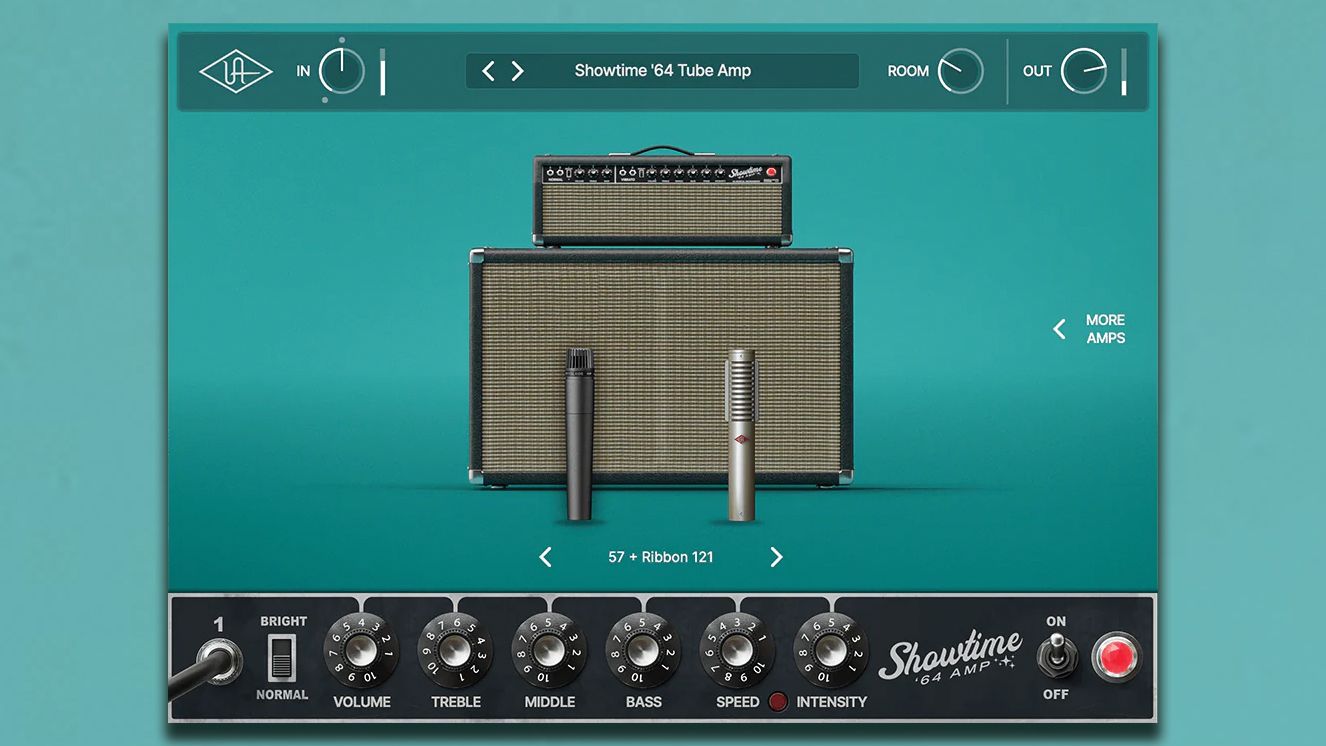
Task: Expand the More Amps panel
Action: tap(1089, 329)
